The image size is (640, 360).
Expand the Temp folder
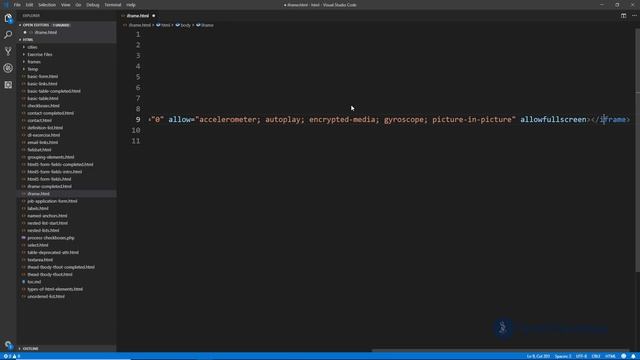click(x=33, y=69)
